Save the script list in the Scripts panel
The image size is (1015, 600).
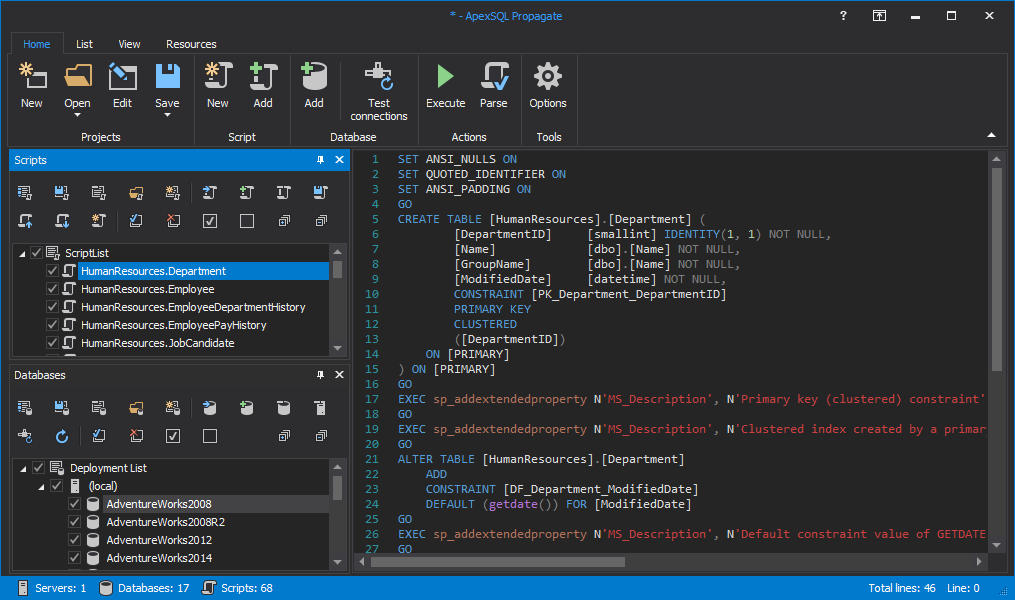tap(61, 192)
